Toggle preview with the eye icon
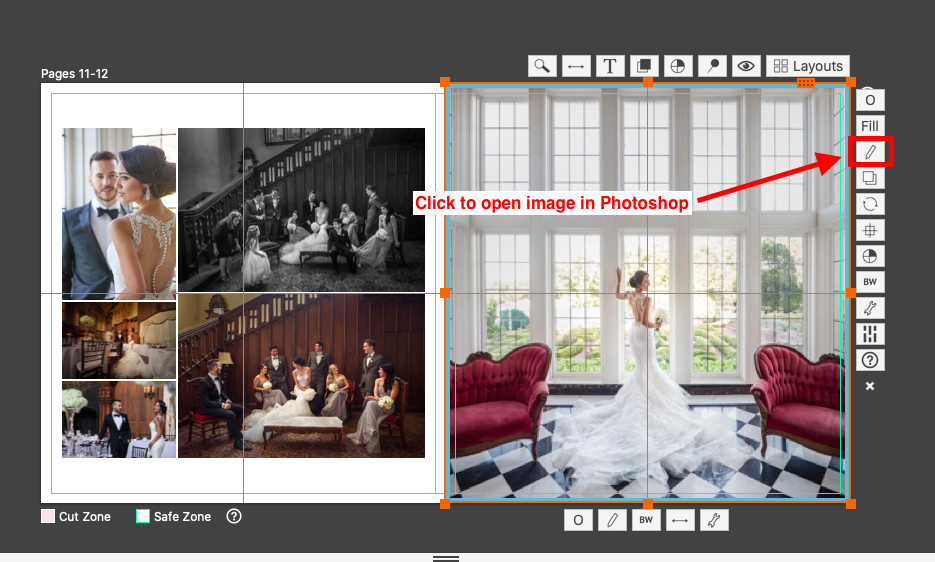The image size is (935, 562). pyautogui.click(x=746, y=66)
